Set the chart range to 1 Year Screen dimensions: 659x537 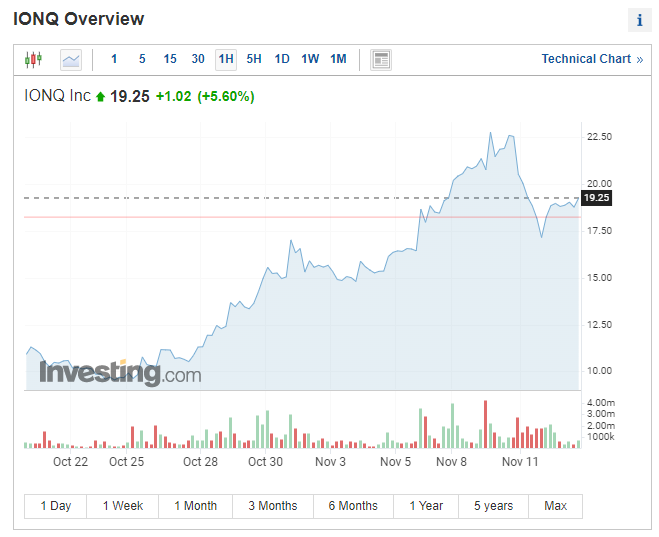point(426,506)
